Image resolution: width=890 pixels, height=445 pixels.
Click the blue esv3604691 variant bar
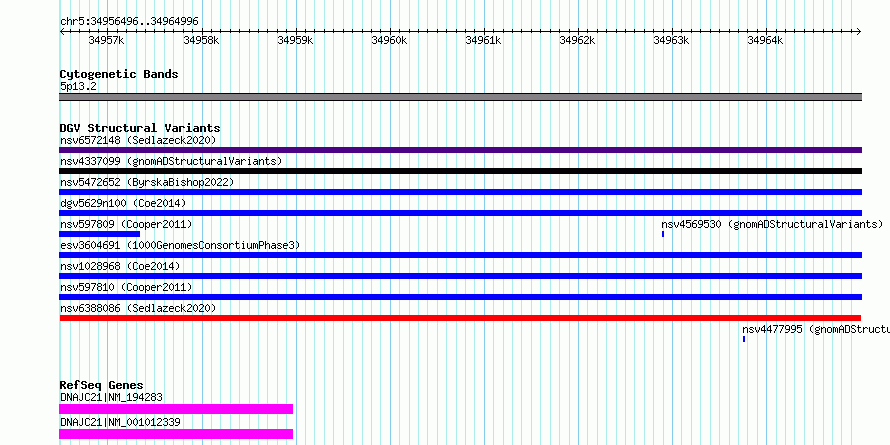[460, 255]
